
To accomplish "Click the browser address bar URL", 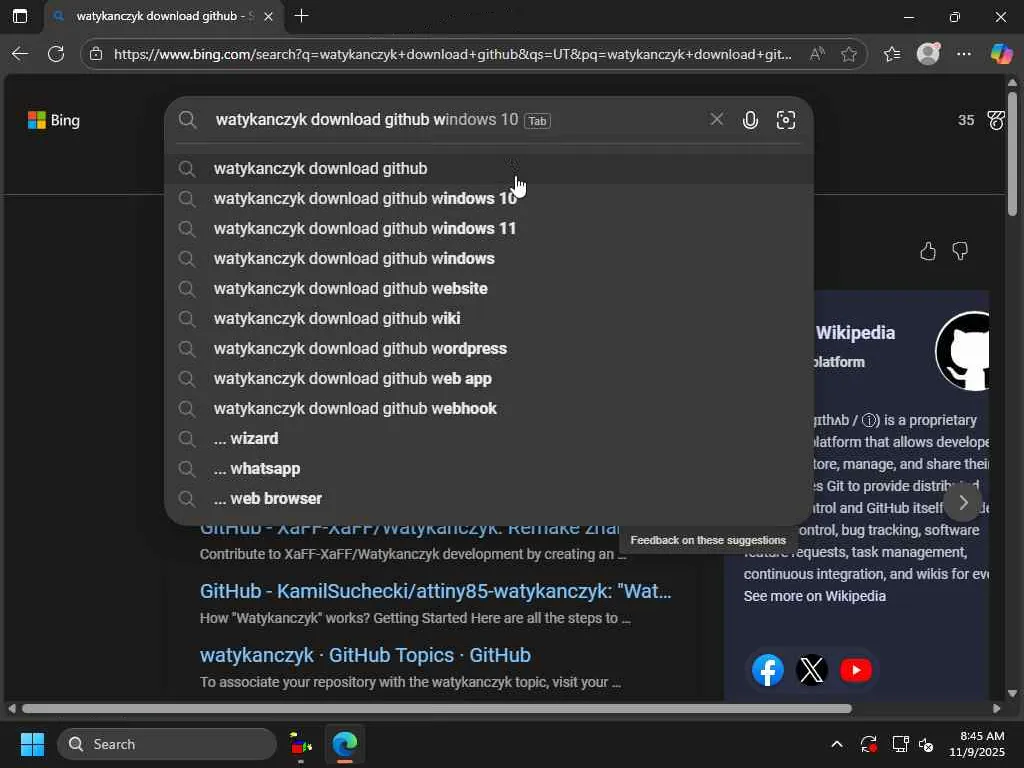I will pyautogui.click(x=452, y=54).
